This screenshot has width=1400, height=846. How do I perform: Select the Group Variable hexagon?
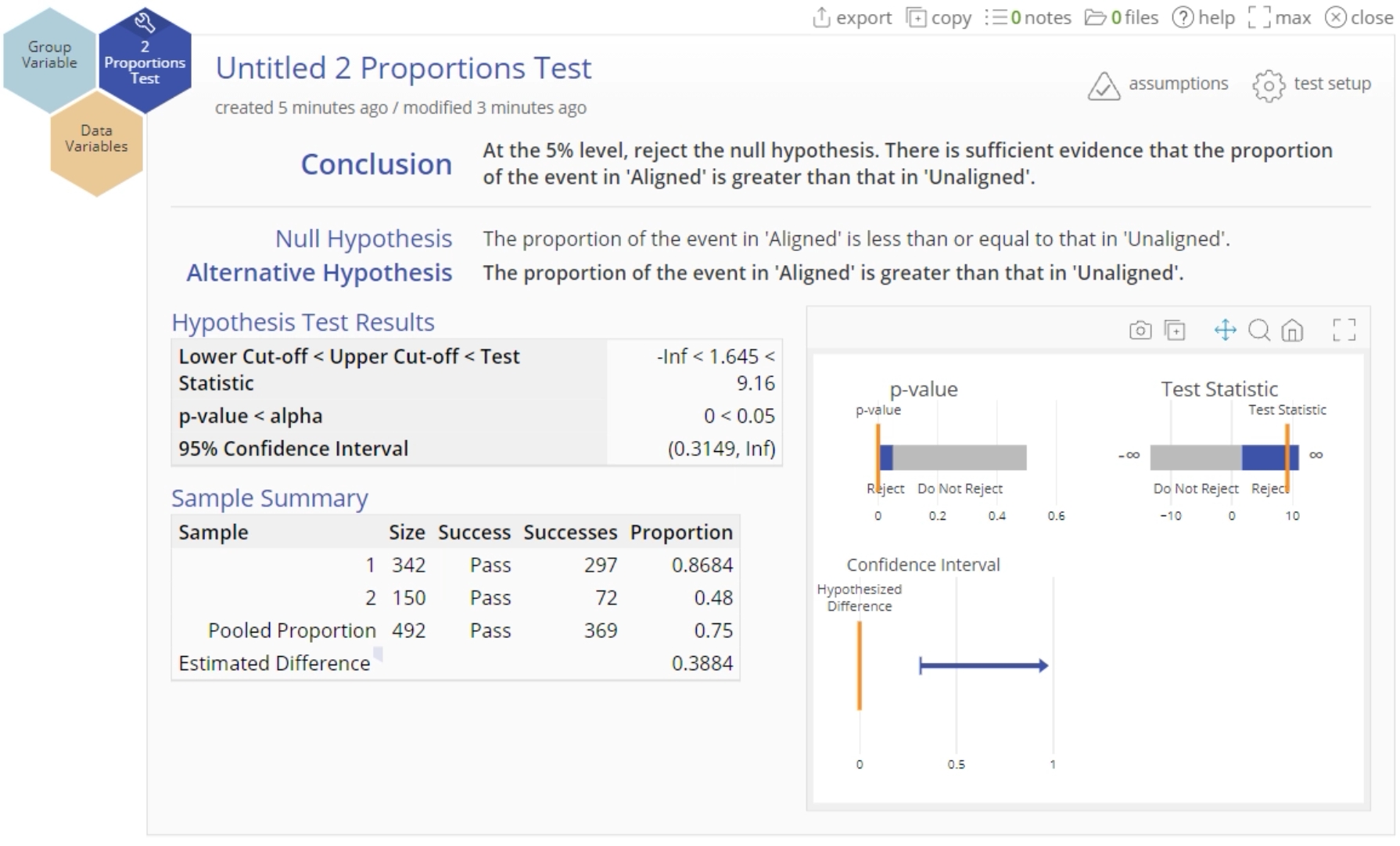click(49, 56)
